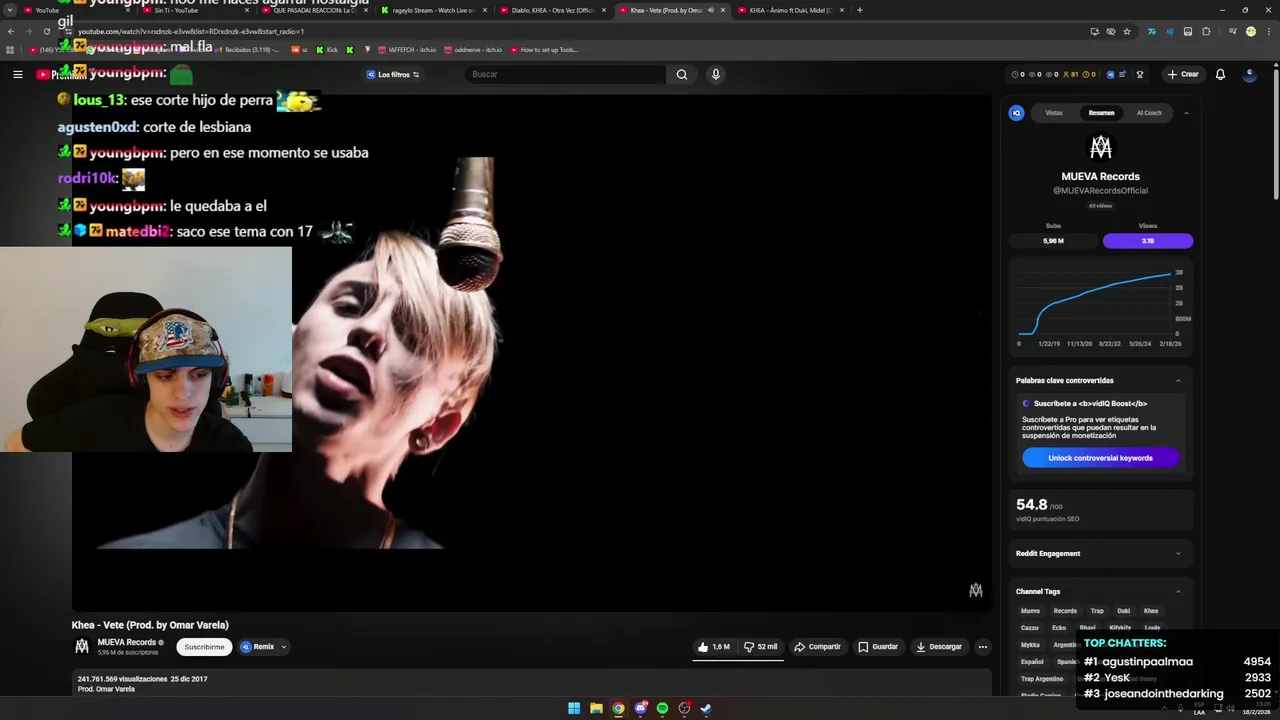The width and height of the screenshot is (1280, 720).
Task: Save the video with Guardar
Action: (878, 647)
